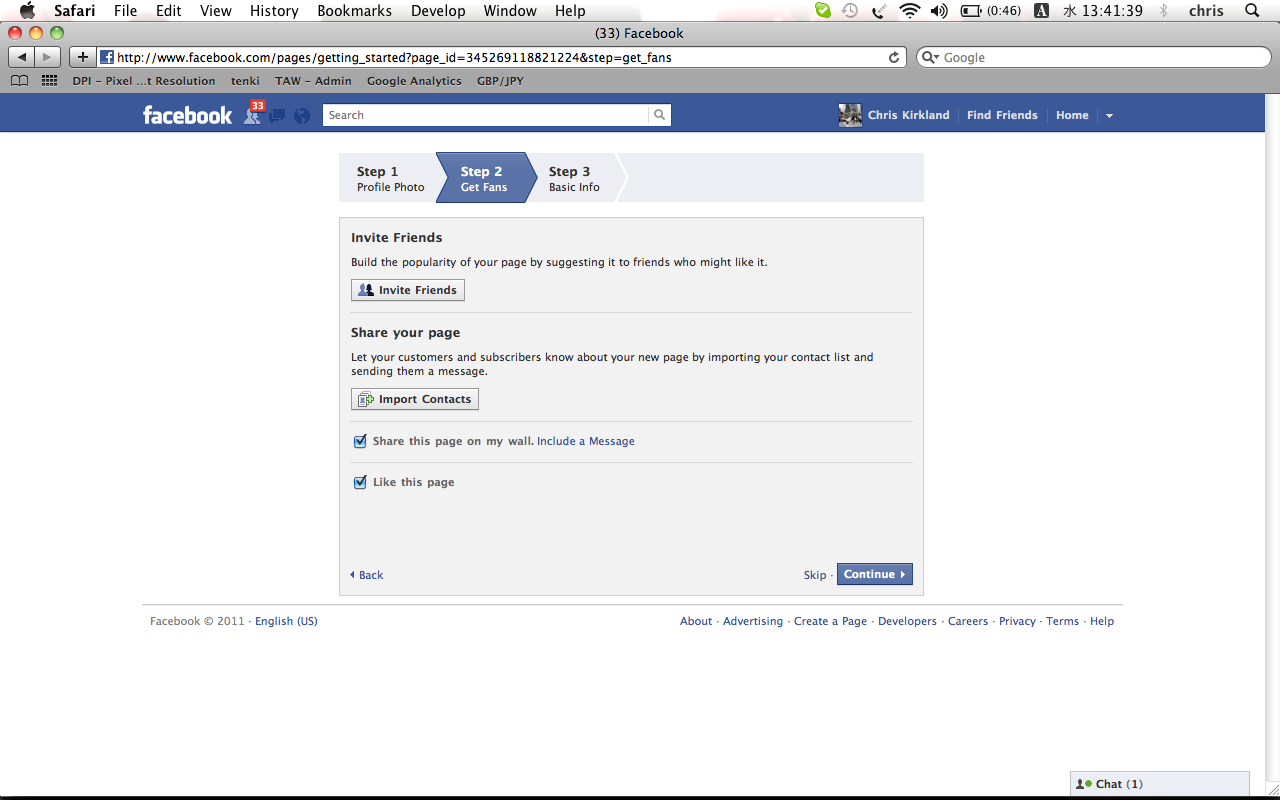The image size is (1280, 800).
Task: Open the Edit menu
Action: [168, 10]
